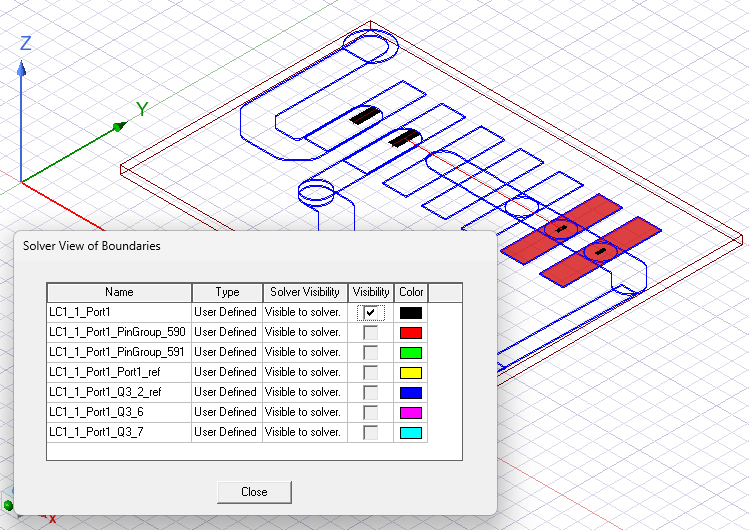This screenshot has width=749, height=530.
Task: Click the black color swatch
Action: point(411,313)
